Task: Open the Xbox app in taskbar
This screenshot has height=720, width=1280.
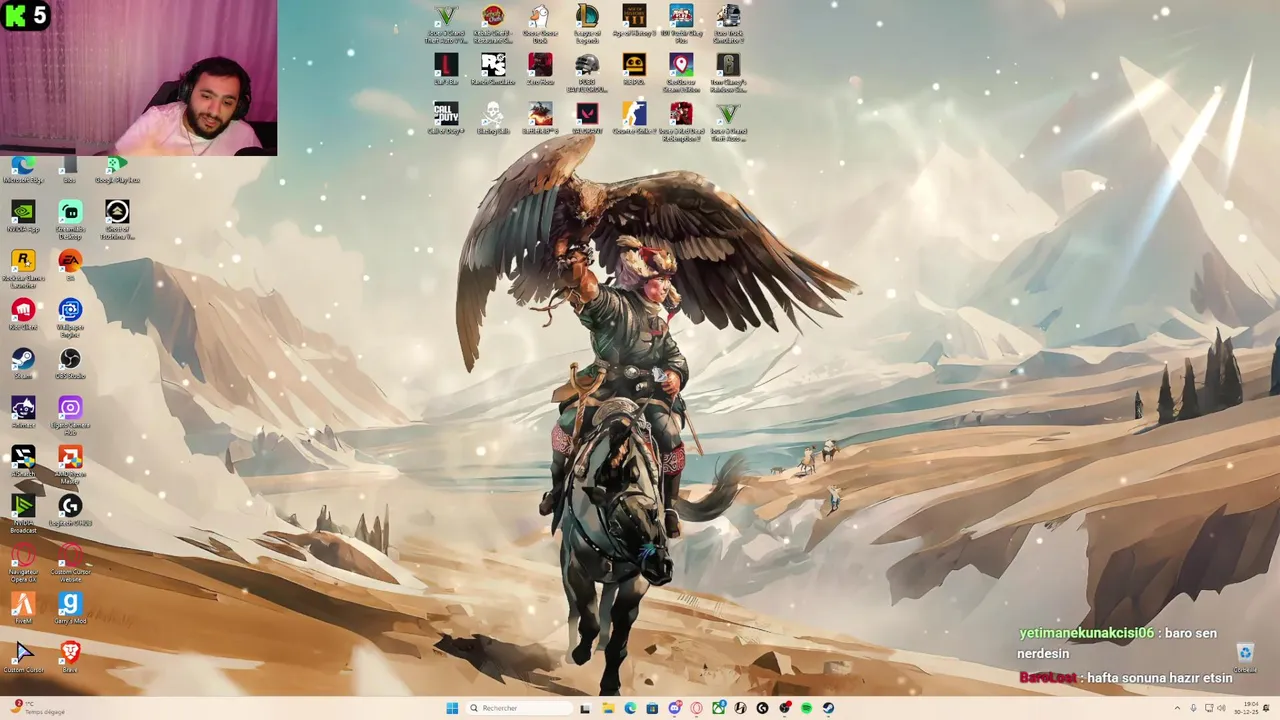Action: pyautogui.click(x=718, y=708)
